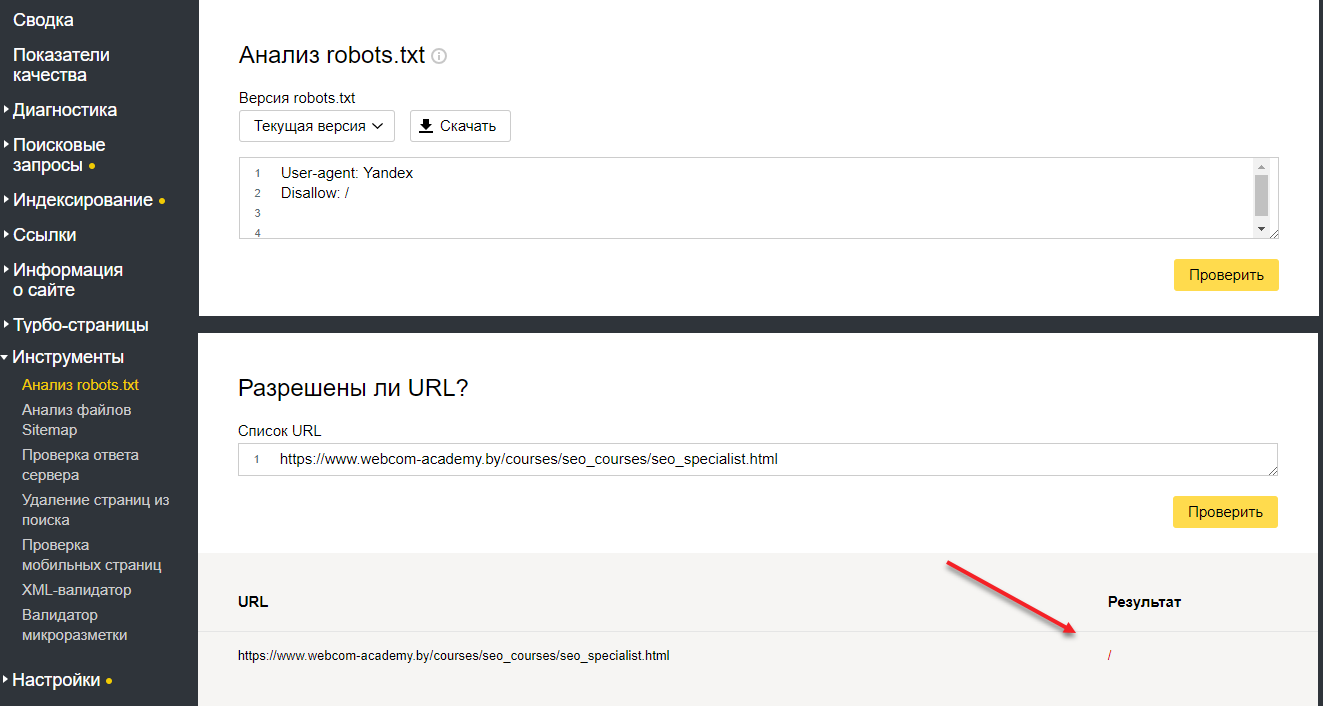
Task: Open the Сводка sidebar item
Action: pyautogui.click(x=43, y=20)
